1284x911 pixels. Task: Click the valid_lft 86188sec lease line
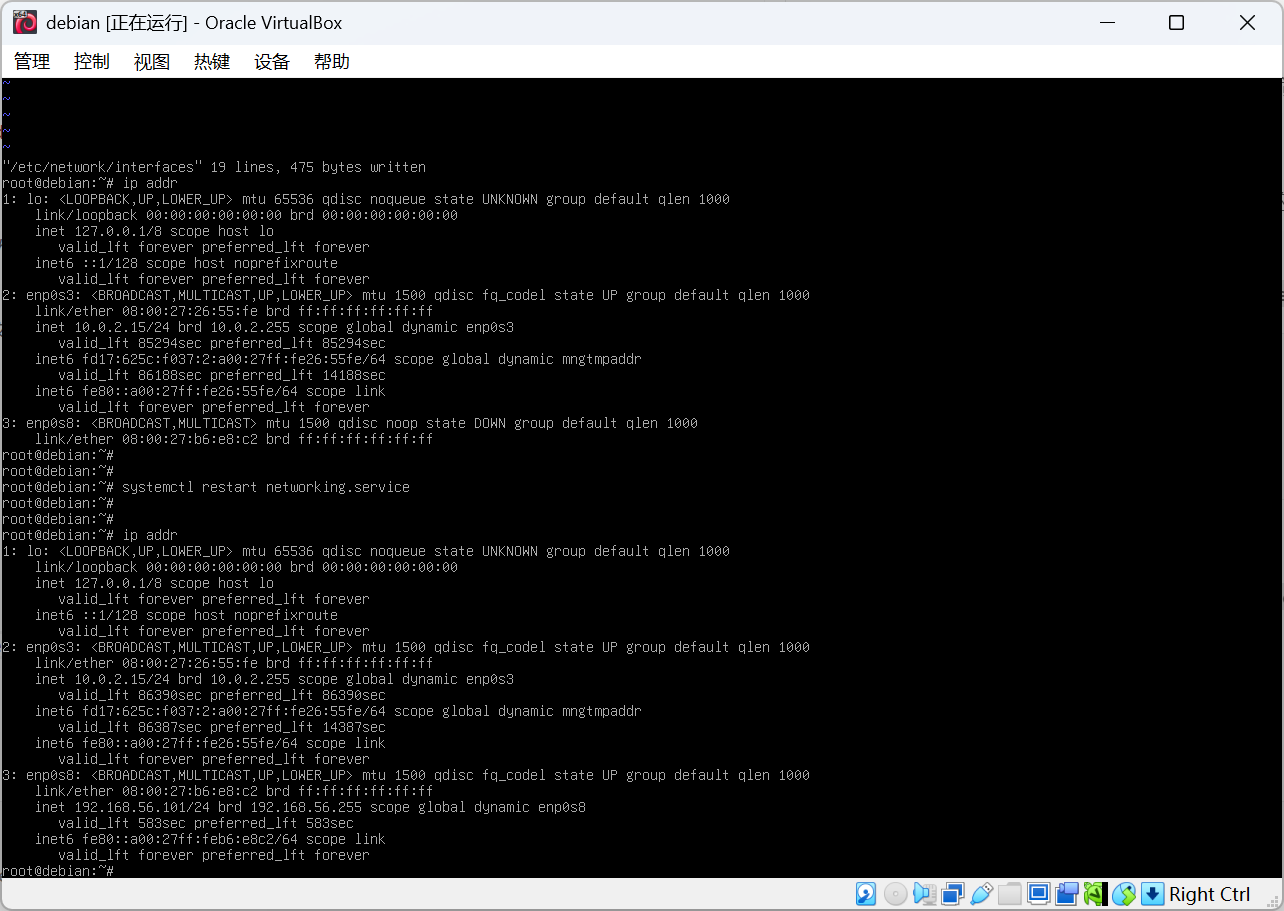(x=222, y=375)
